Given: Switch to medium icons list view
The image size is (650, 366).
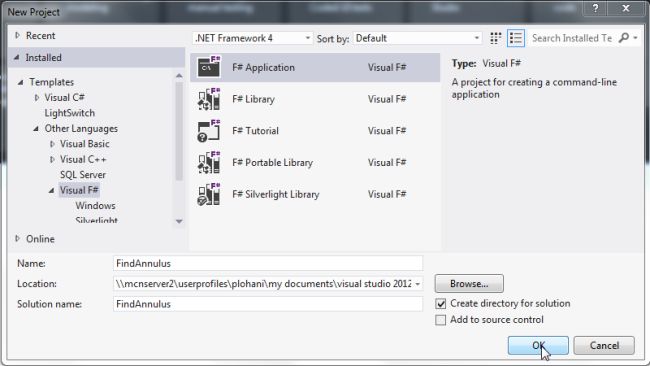Looking at the screenshot, I should coord(516,38).
